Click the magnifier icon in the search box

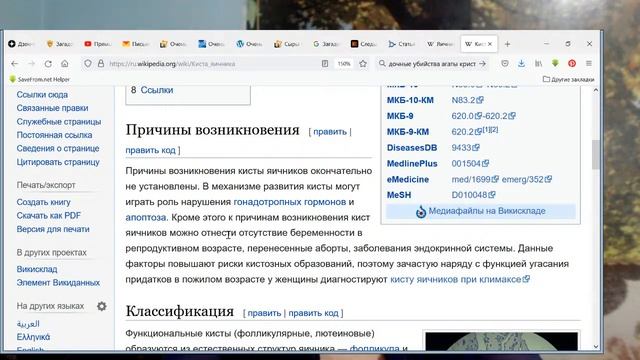tap(382, 64)
